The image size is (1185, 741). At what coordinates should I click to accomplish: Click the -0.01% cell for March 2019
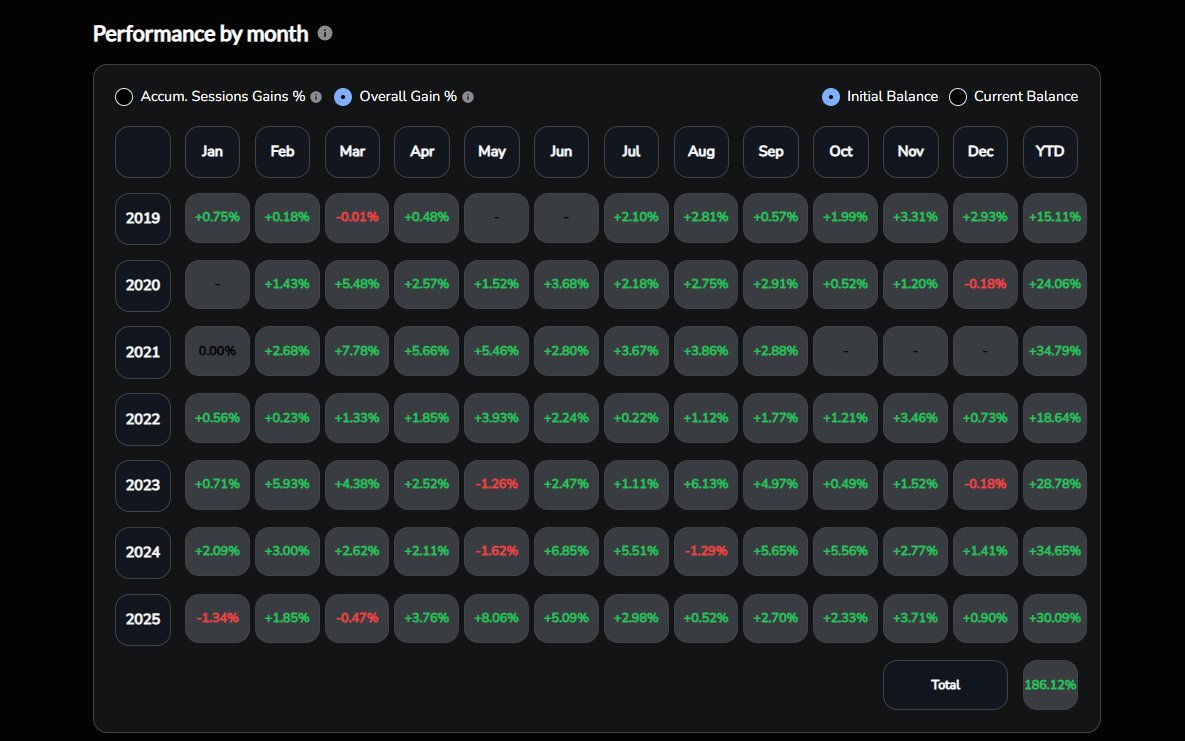tap(357, 218)
